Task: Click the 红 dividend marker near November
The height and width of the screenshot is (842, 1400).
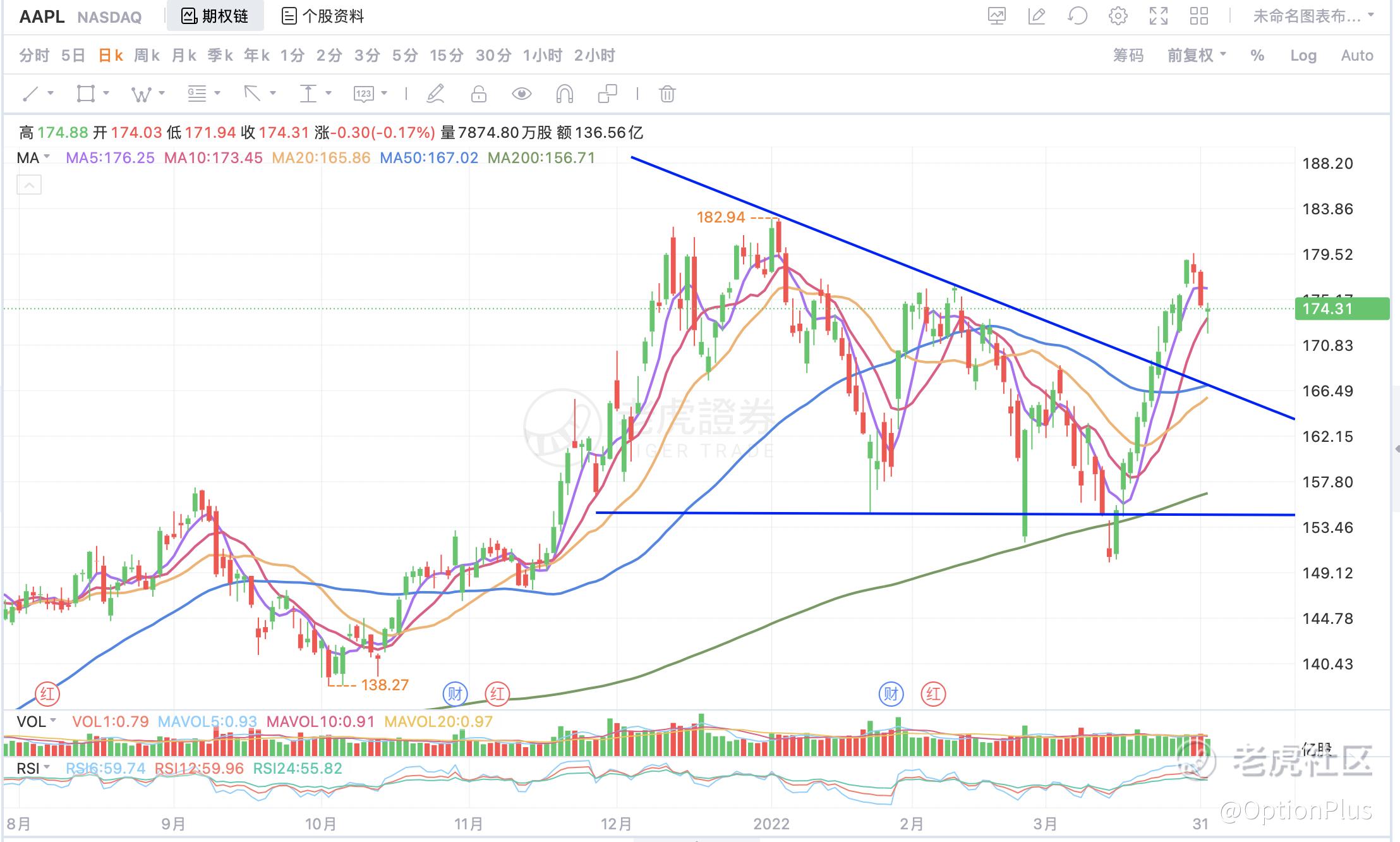Action: point(497,693)
